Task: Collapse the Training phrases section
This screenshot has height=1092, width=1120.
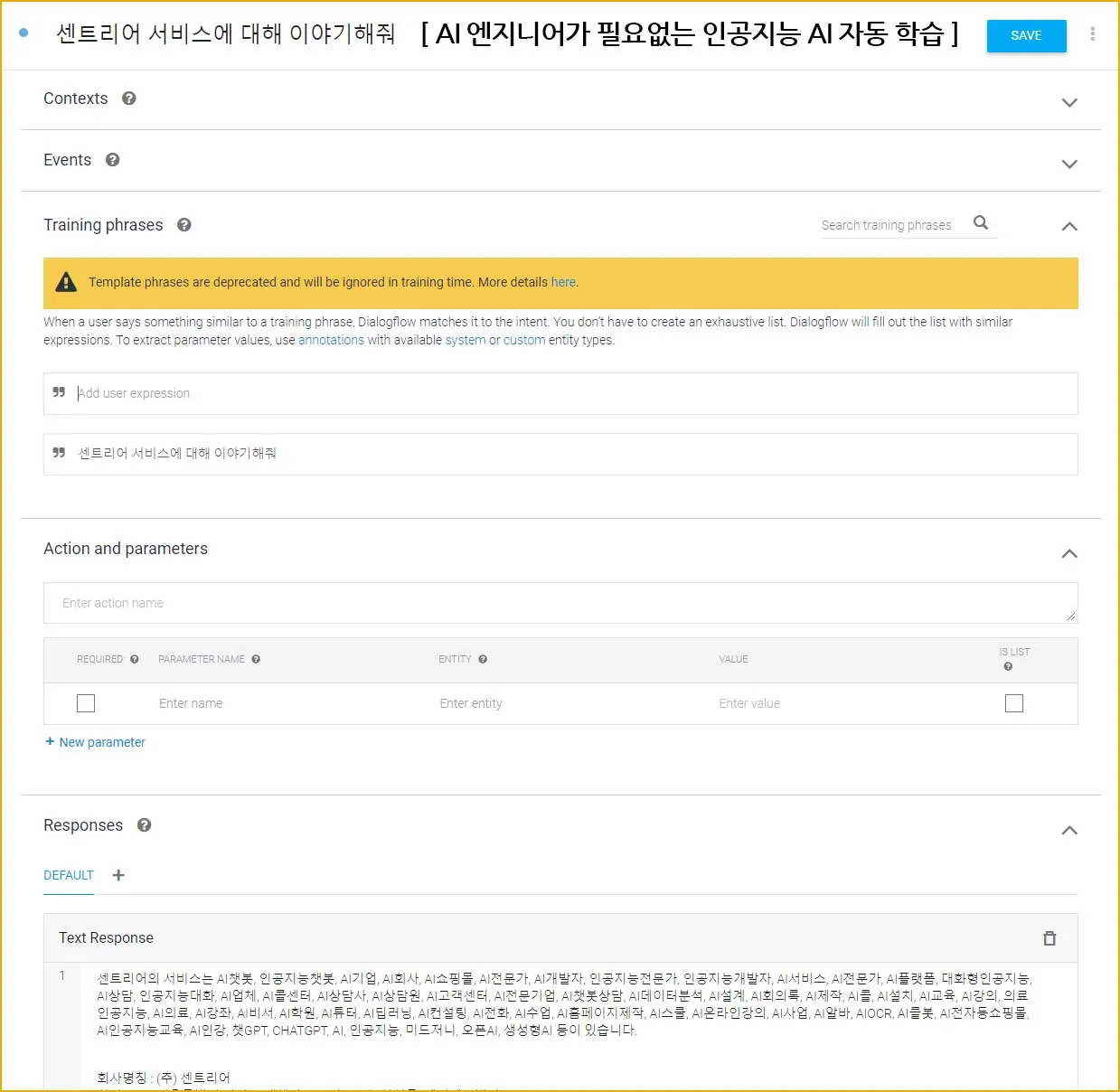Action: (x=1069, y=226)
